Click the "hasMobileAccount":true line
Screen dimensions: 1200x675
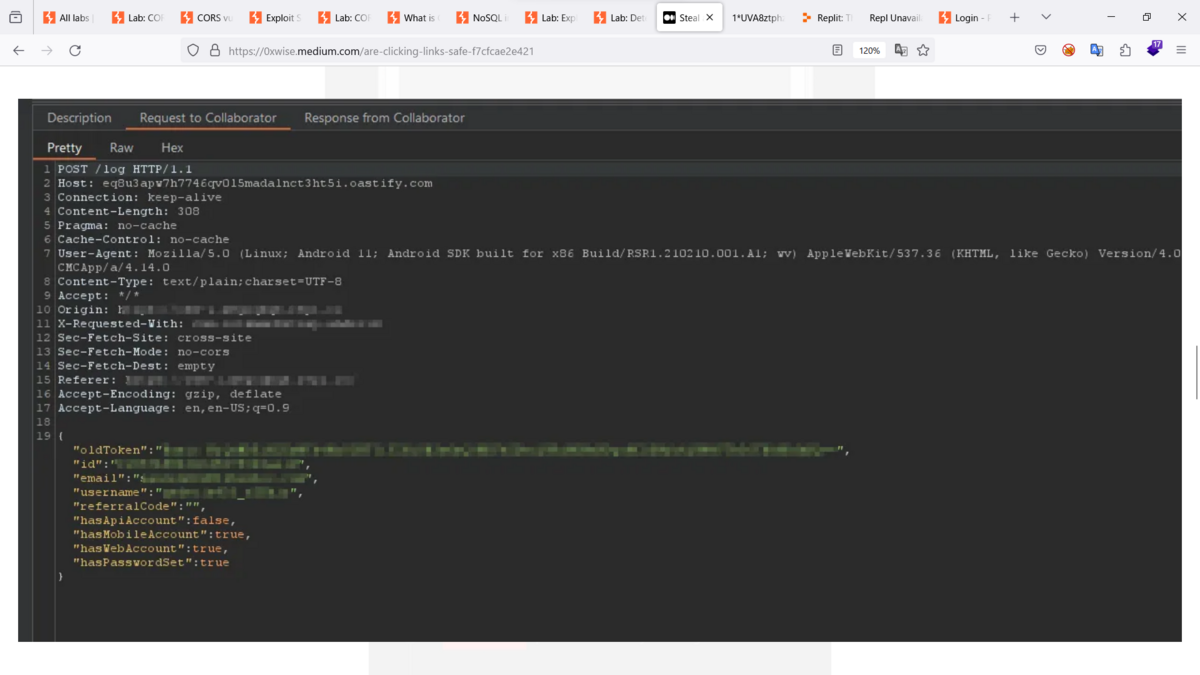click(162, 535)
